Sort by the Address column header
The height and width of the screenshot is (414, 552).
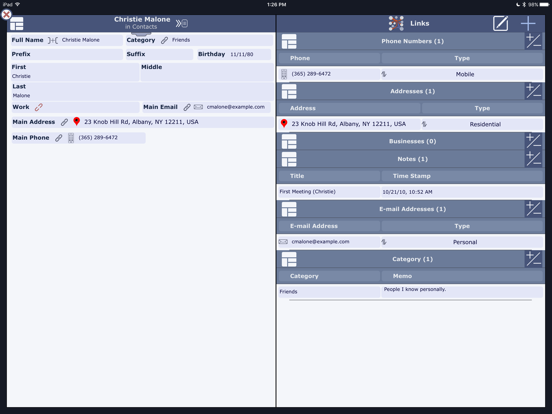pyautogui.click(x=350, y=108)
